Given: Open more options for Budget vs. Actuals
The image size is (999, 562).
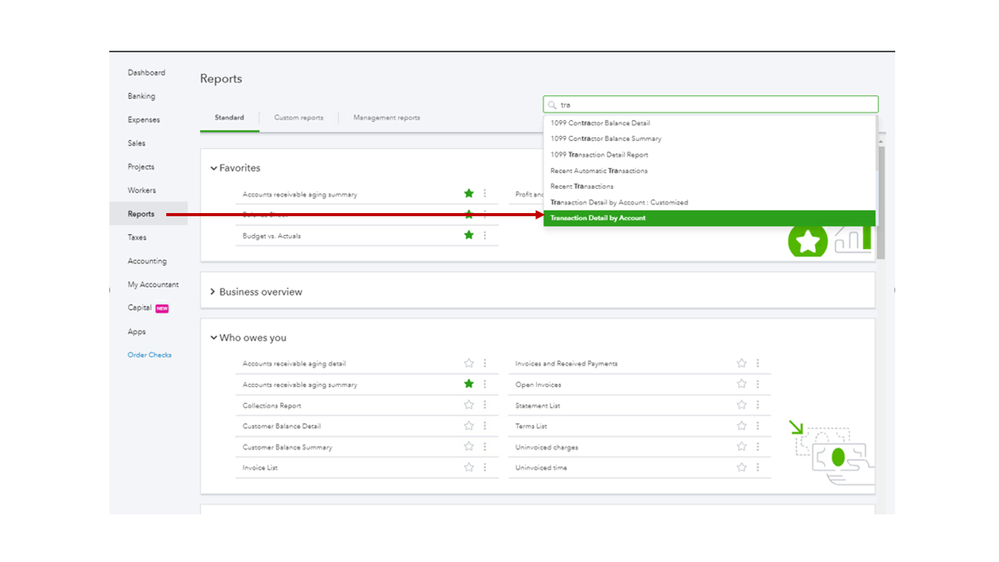Looking at the screenshot, I should [485, 236].
